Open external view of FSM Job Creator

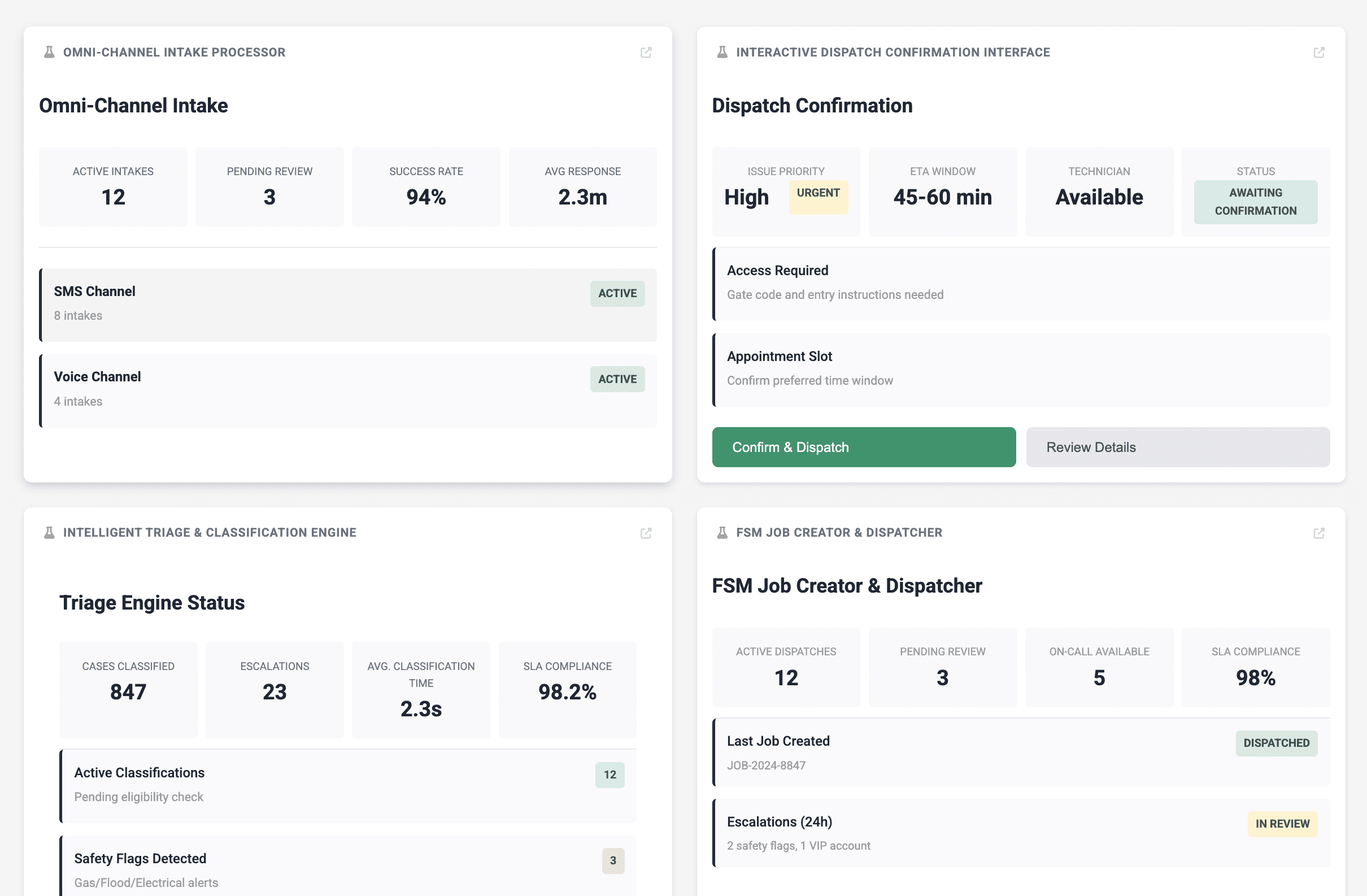(x=1319, y=532)
